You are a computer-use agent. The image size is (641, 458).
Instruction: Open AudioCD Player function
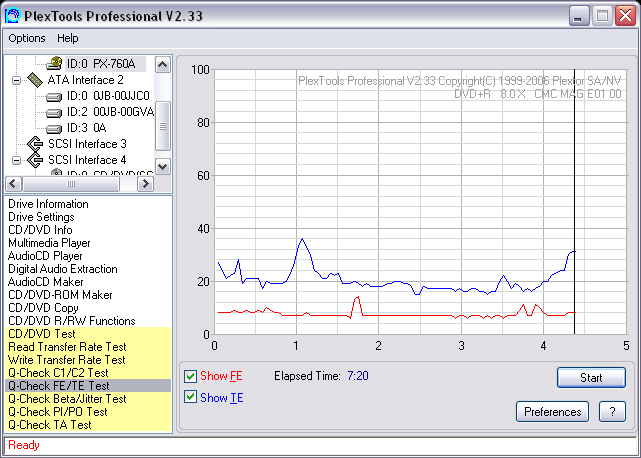45,256
